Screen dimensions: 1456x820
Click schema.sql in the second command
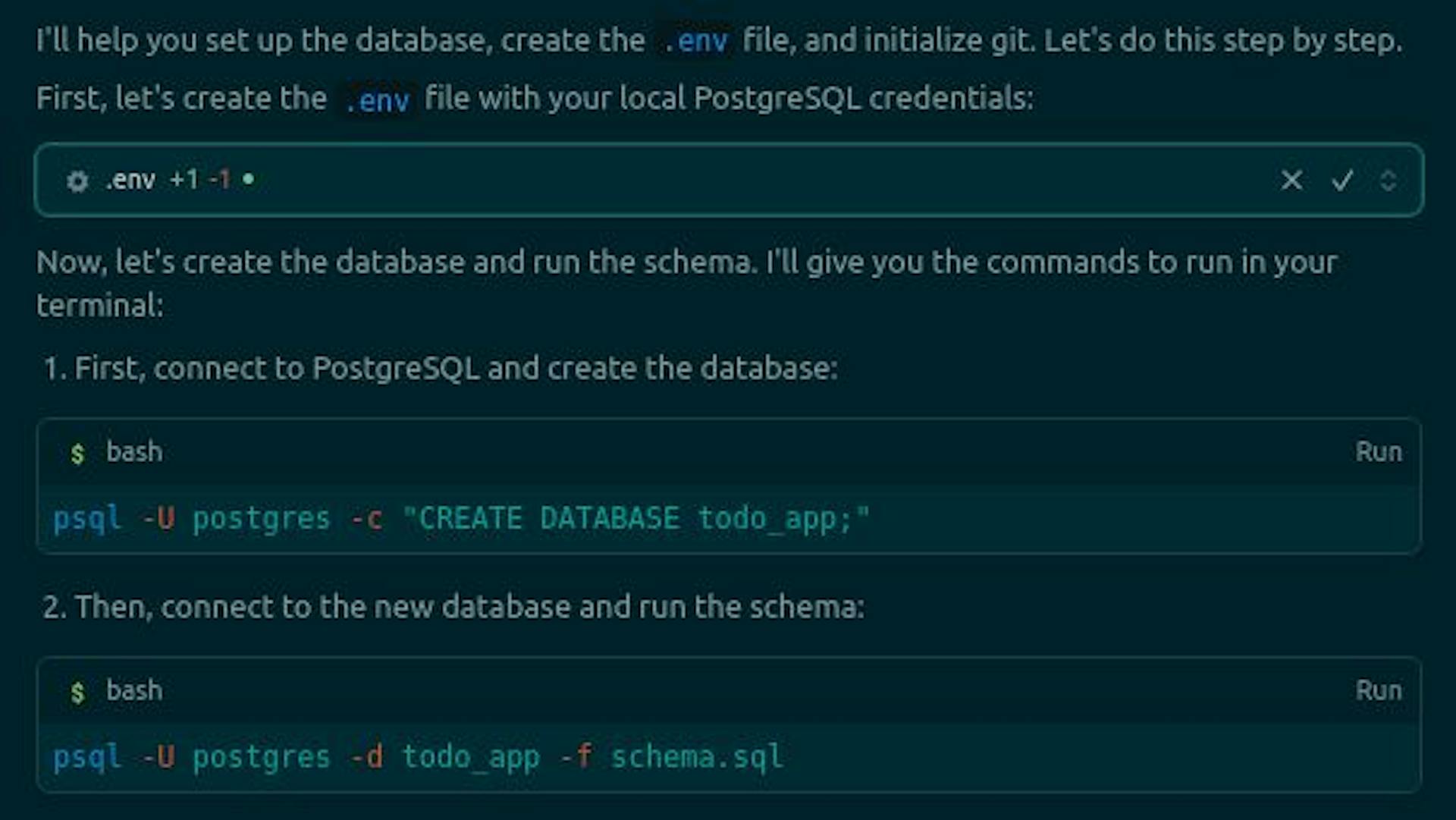696,757
